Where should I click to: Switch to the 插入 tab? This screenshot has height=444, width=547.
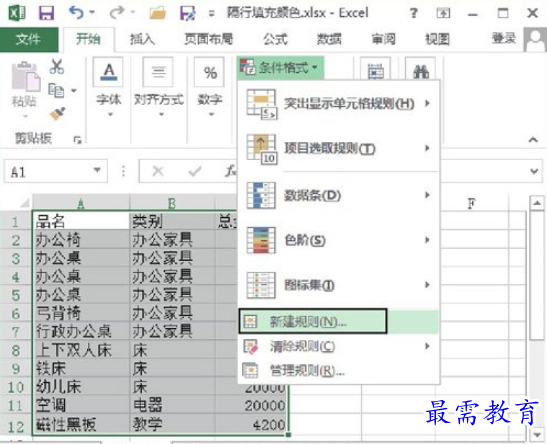[x=142, y=39]
